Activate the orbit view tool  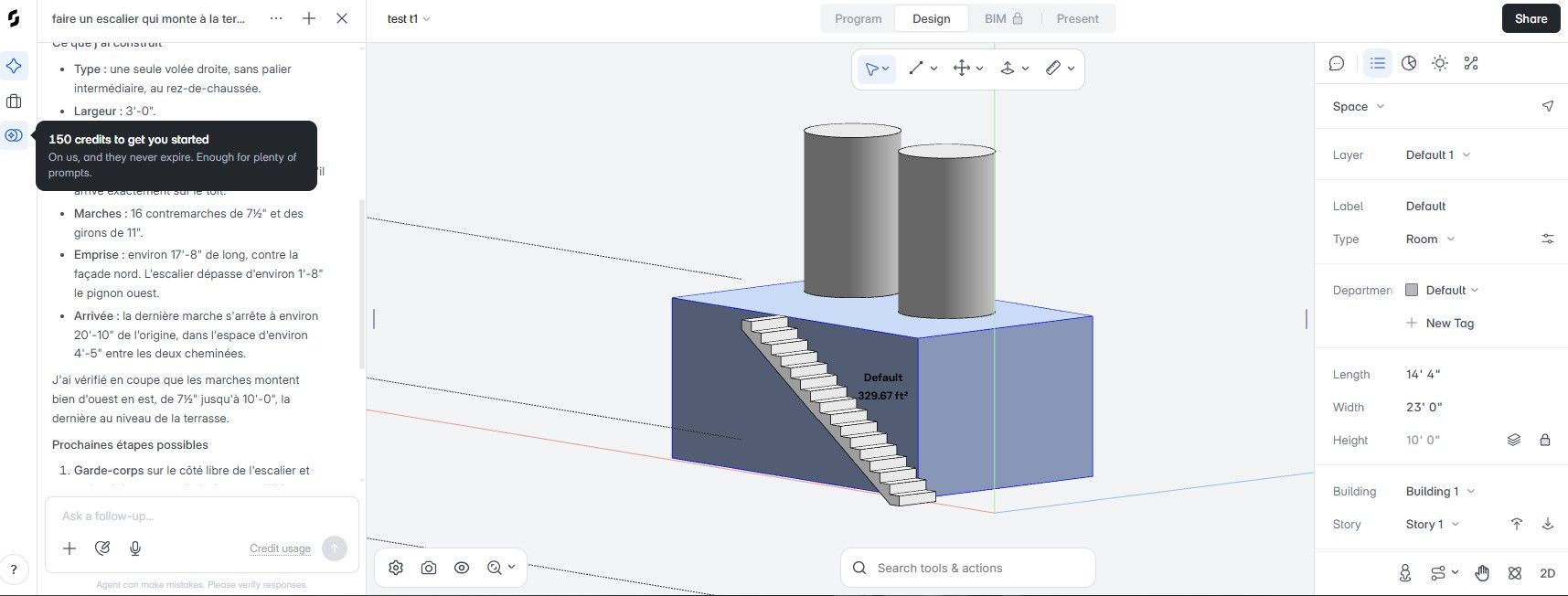click(x=1515, y=573)
